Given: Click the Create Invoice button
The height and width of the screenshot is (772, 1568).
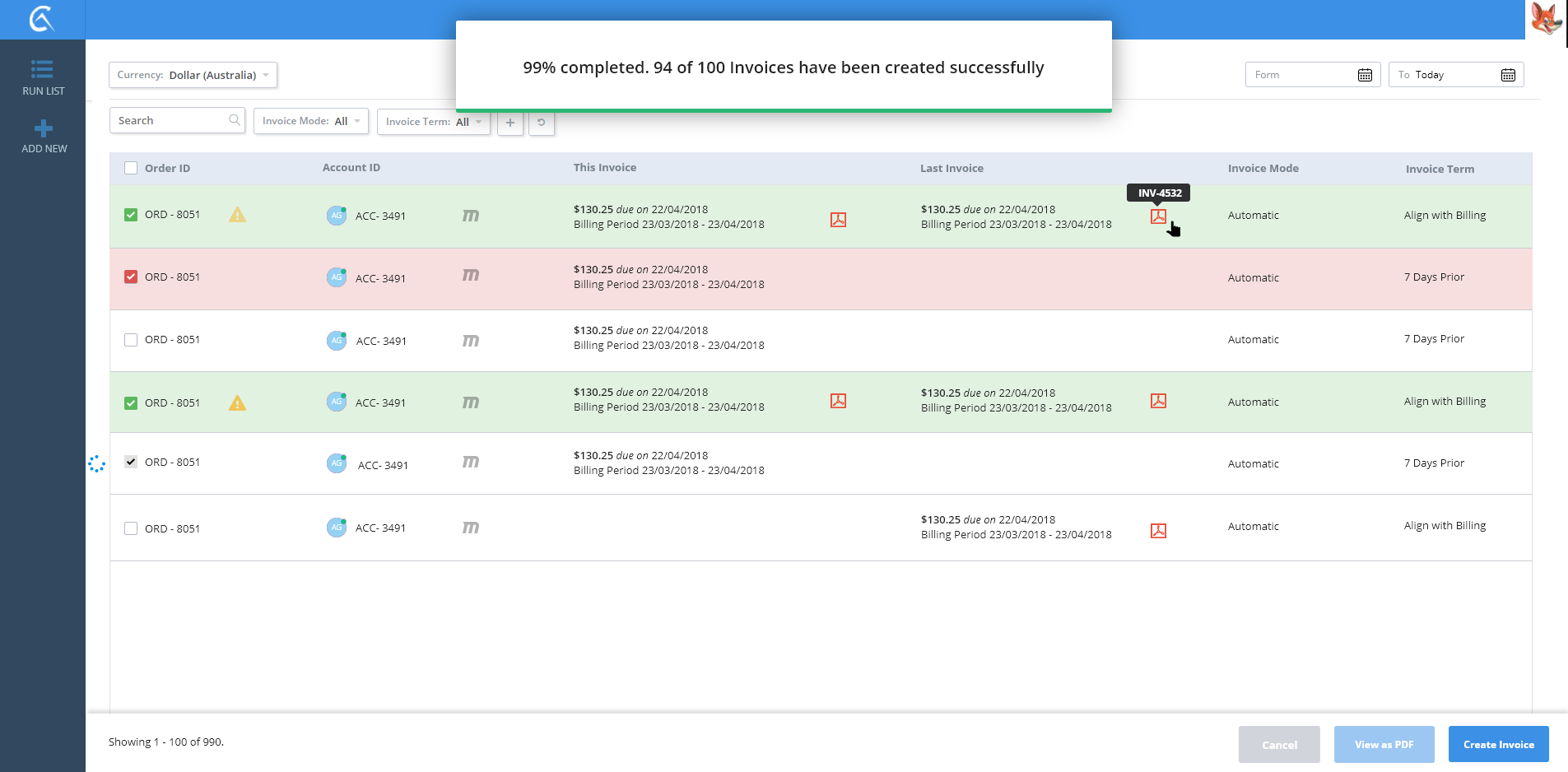Looking at the screenshot, I should pyautogui.click(x=1498, y=744).
